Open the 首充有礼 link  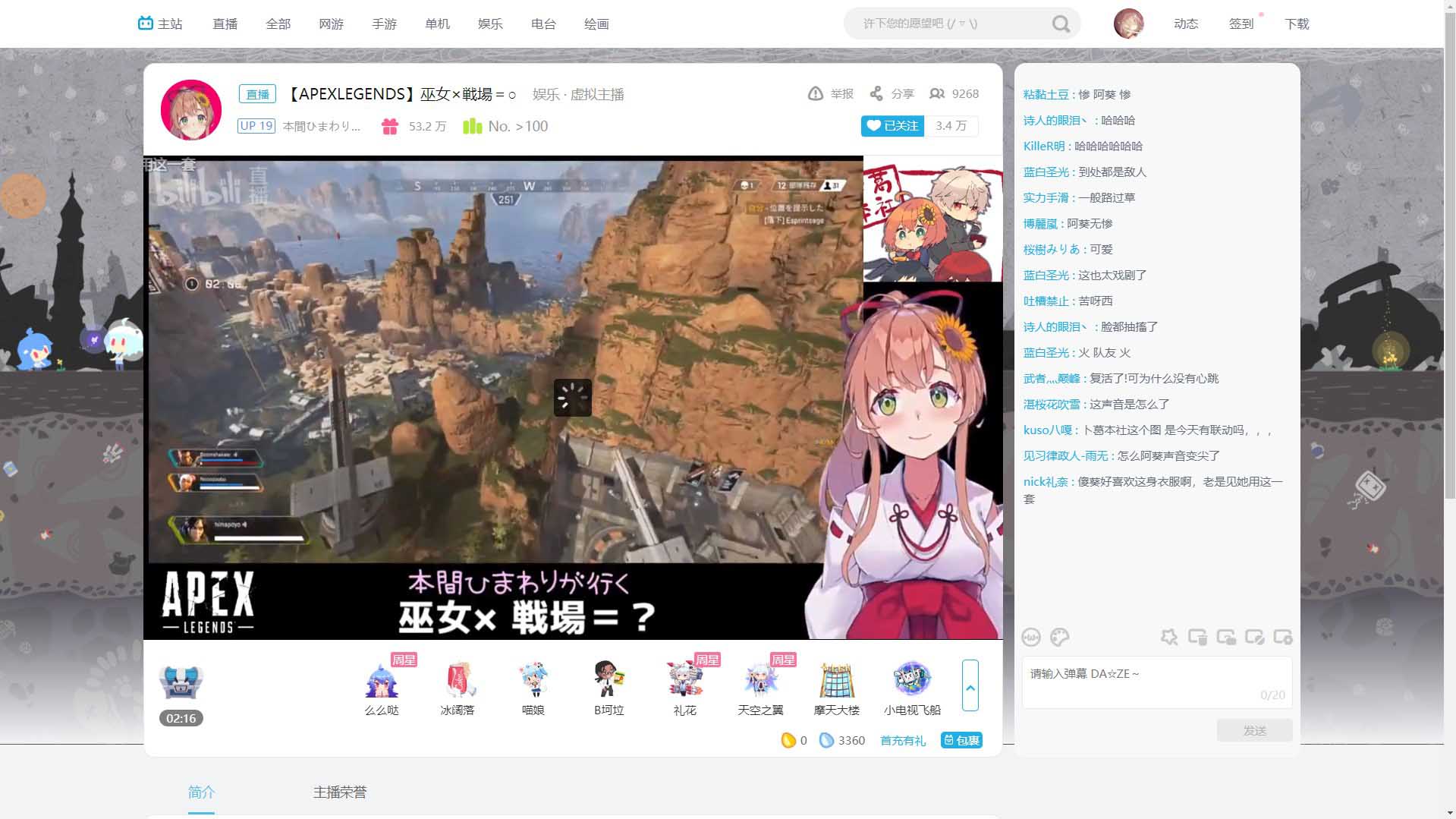[902, 740]
